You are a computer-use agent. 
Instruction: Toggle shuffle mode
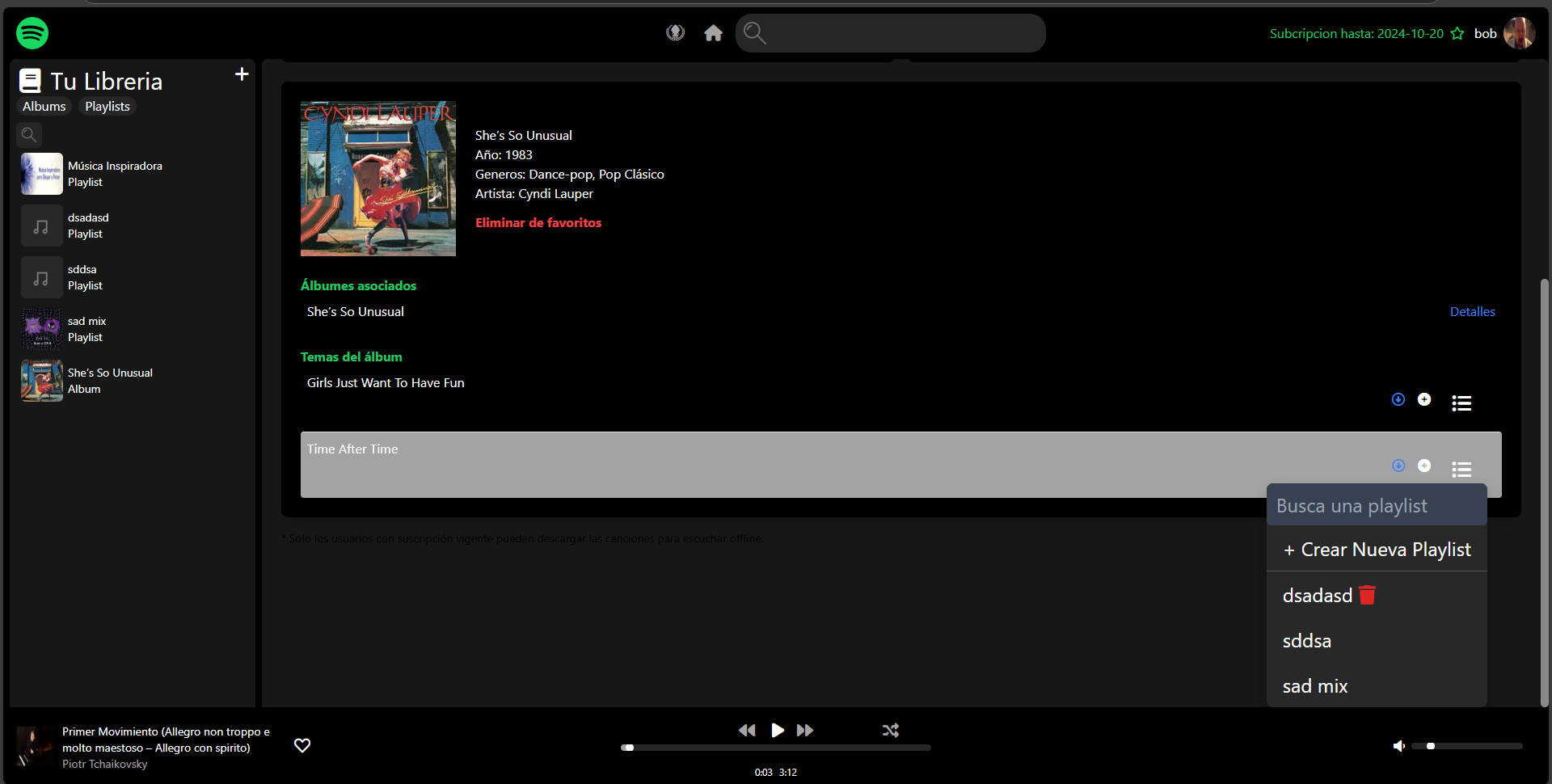(x=891, y=730)
